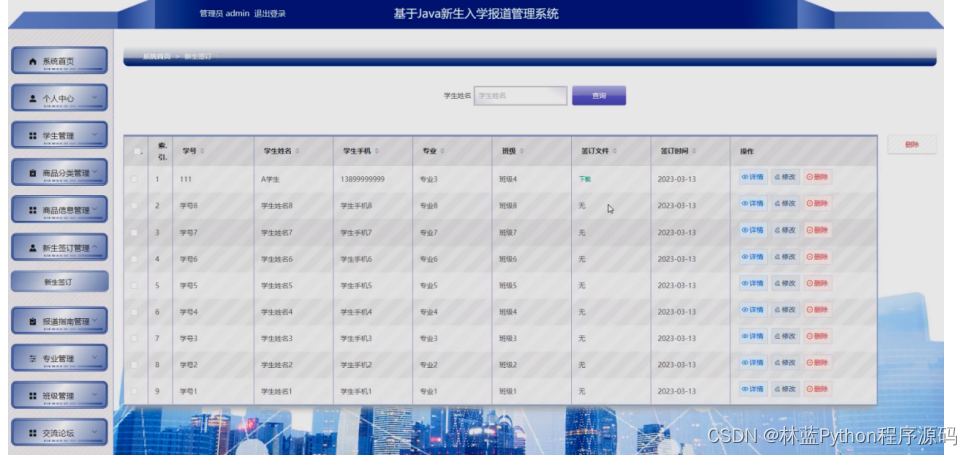This screenshot has height=456, width=972.
Task: Click the clipboard icon beside 商品分类管理
Action: coord(33,173)
